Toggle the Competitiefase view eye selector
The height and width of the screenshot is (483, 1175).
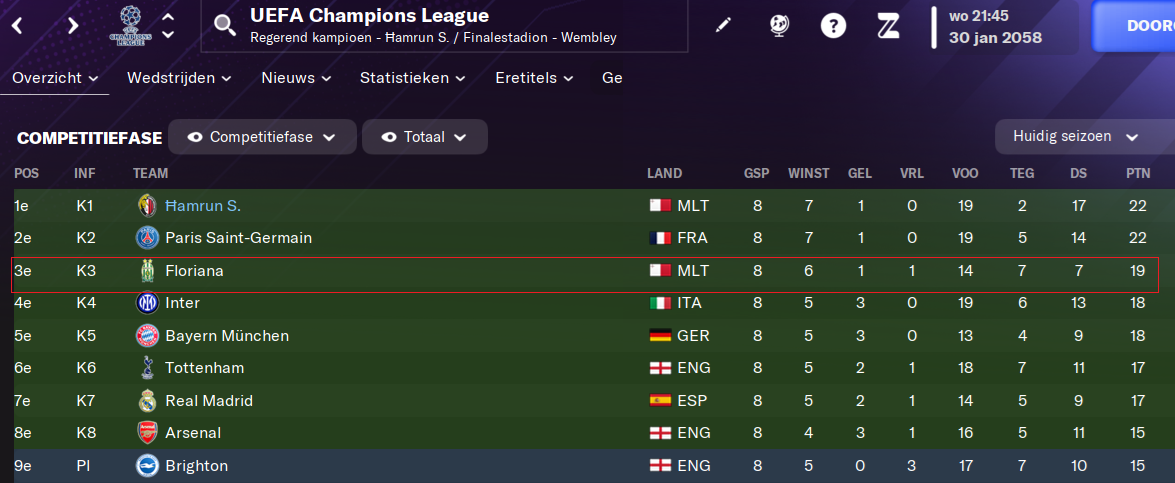pyautogui.click(x=262, y=137)
